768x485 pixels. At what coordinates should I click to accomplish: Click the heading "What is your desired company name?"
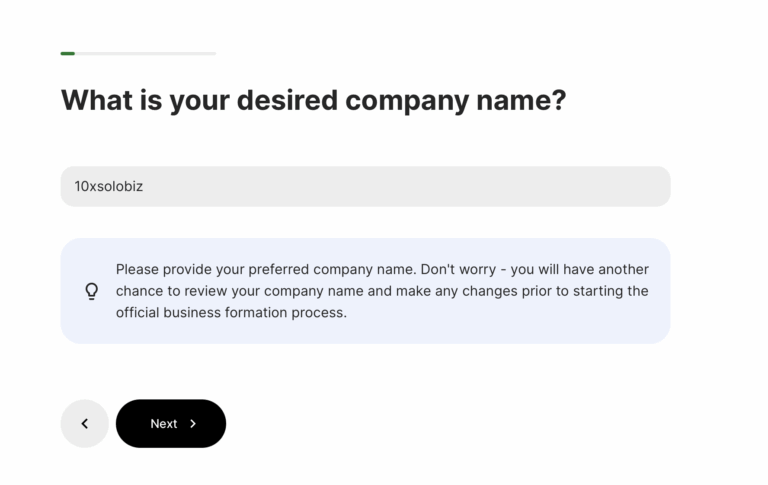pos(313,100)
